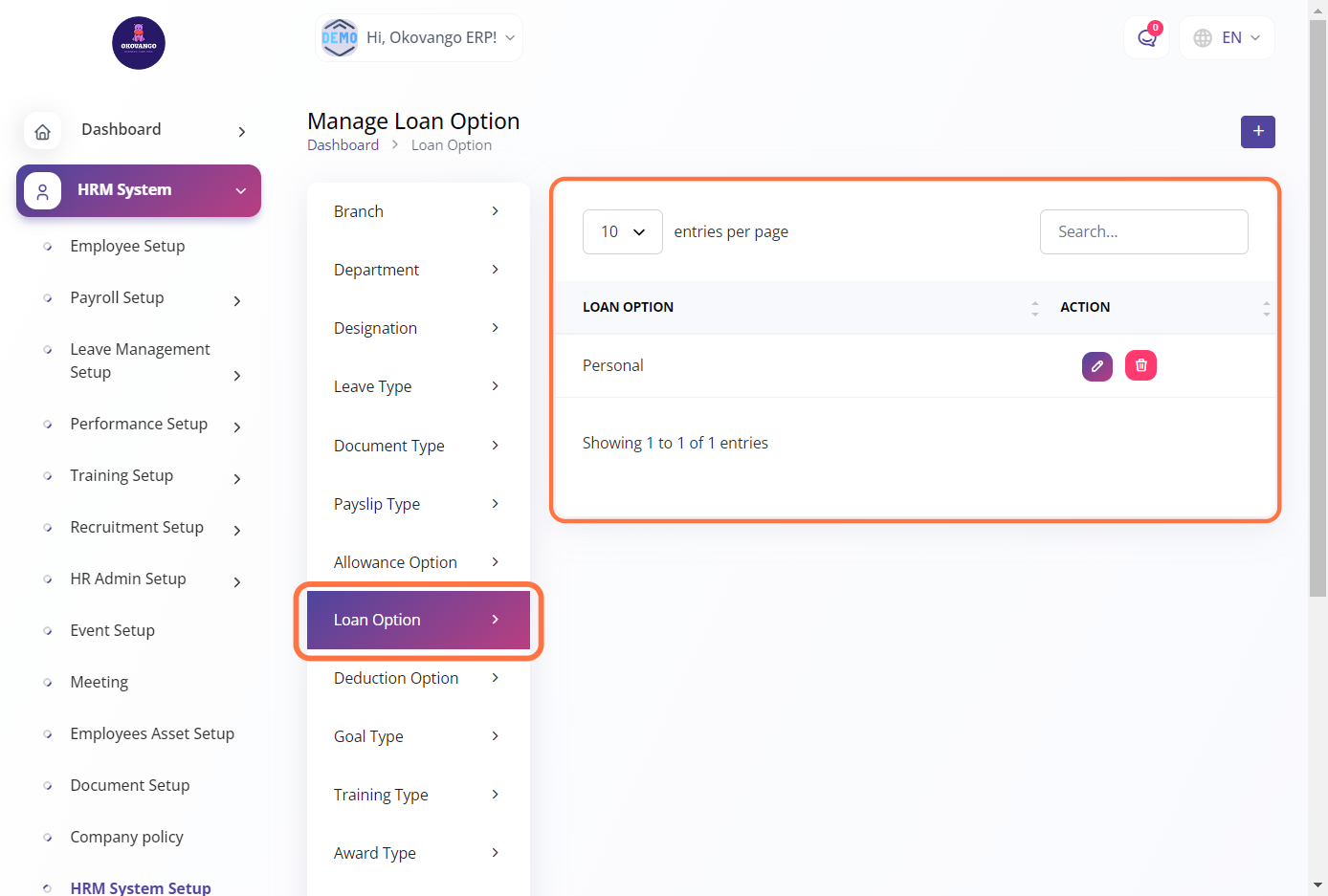The image size is (1328, 896).
Task: Click the Search input field
Action: coord(1143,232)
